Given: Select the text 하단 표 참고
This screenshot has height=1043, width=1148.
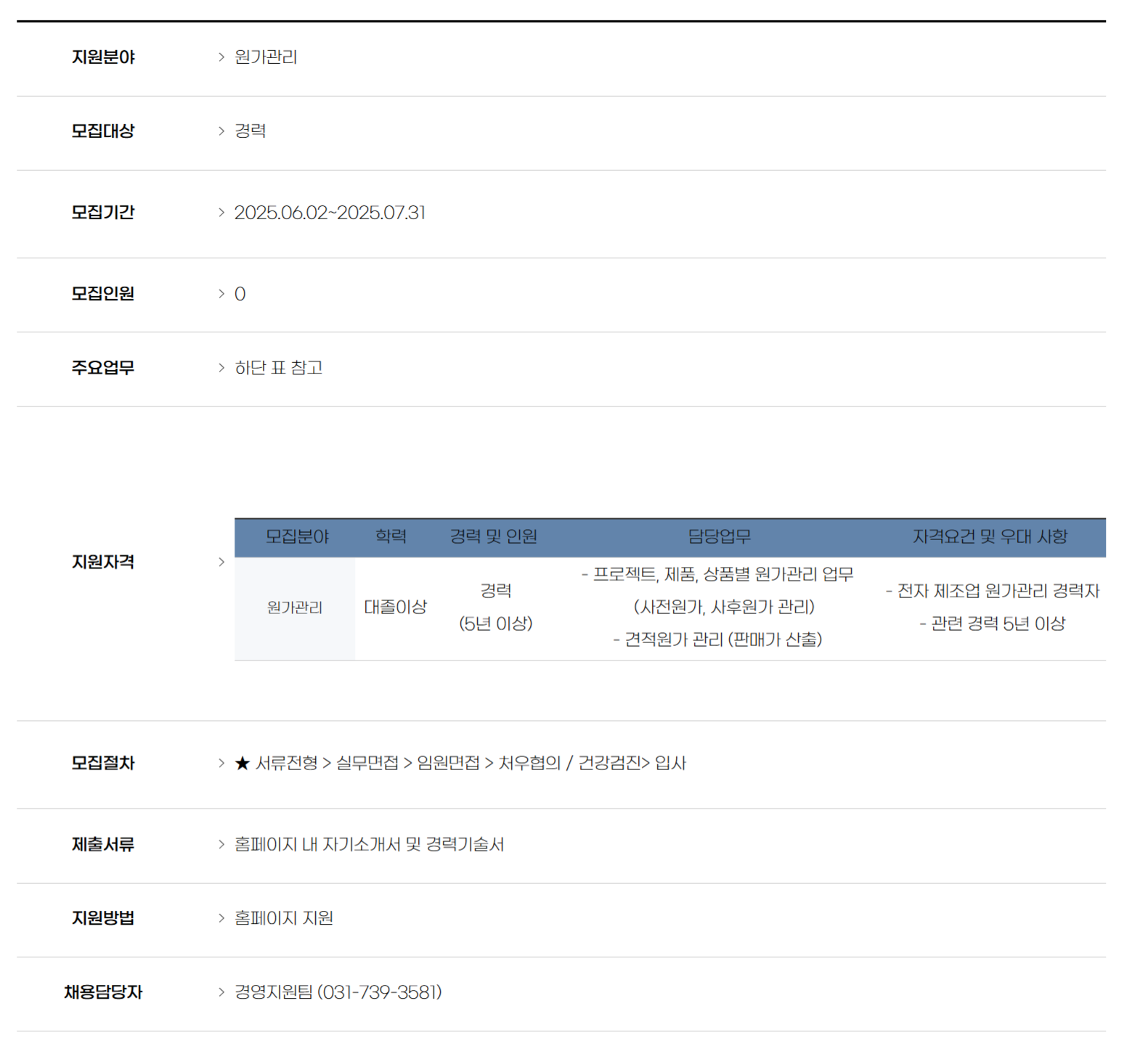Looking at the screenshot, I should (278, 368).
